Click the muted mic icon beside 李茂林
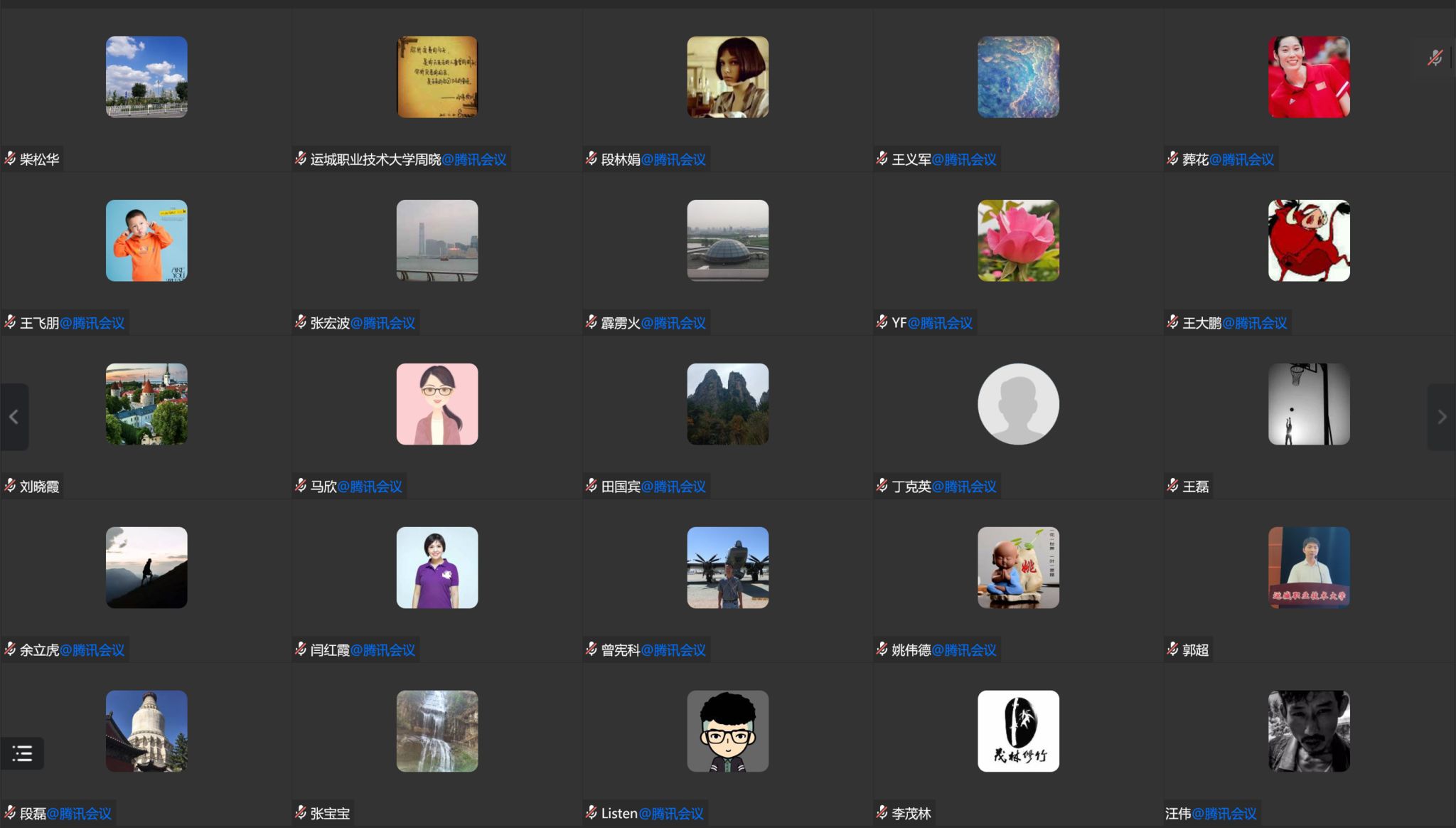1456x828 pixels. [882, 812]
